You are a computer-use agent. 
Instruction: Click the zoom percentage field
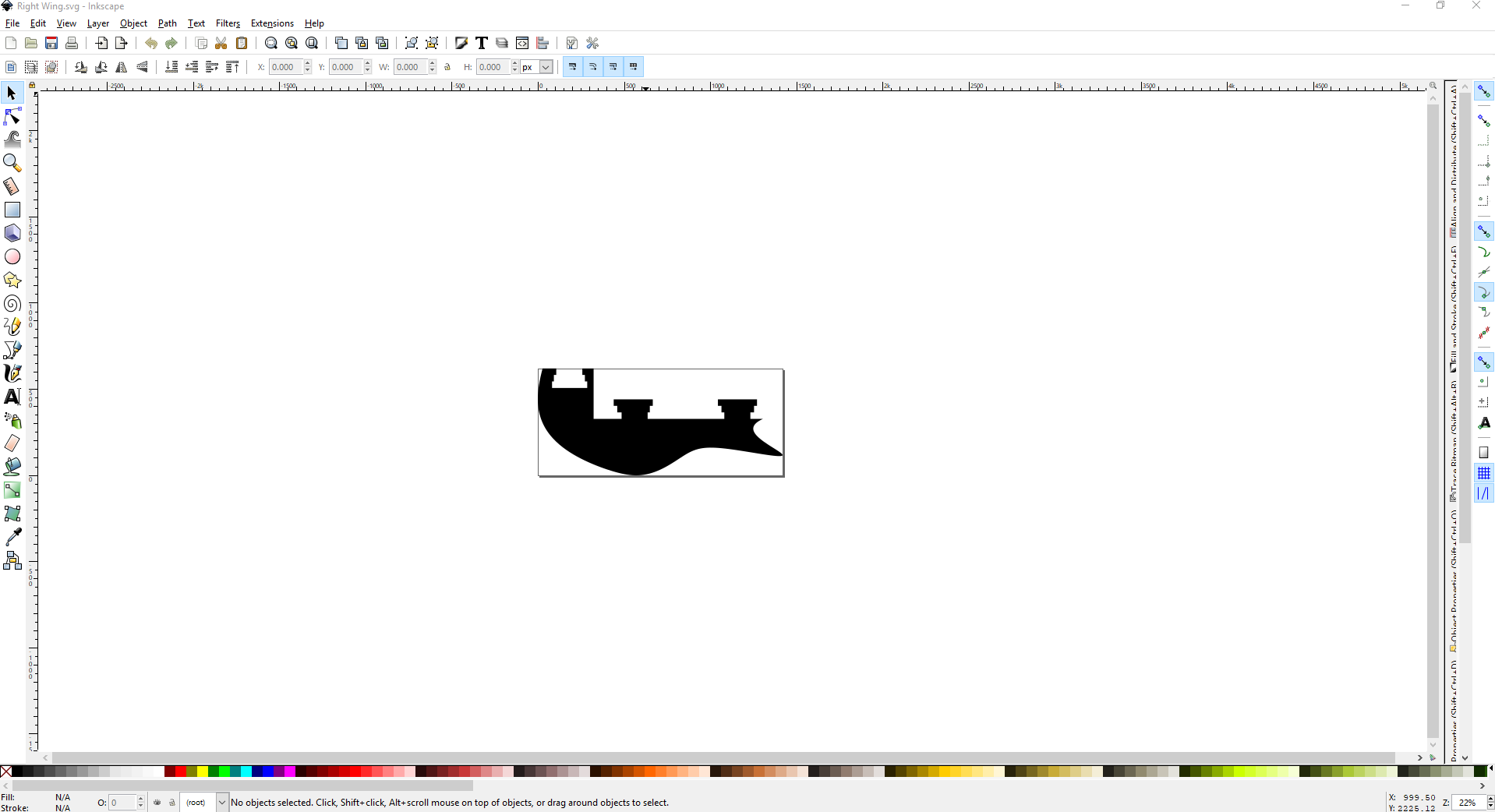[1469, 802]
